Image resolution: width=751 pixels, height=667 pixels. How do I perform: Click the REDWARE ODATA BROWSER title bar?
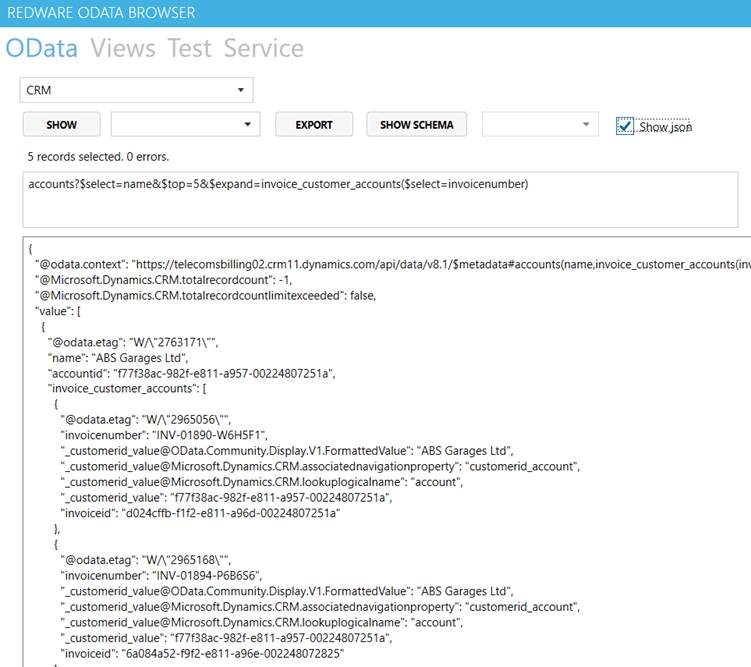tap(376, 13)
